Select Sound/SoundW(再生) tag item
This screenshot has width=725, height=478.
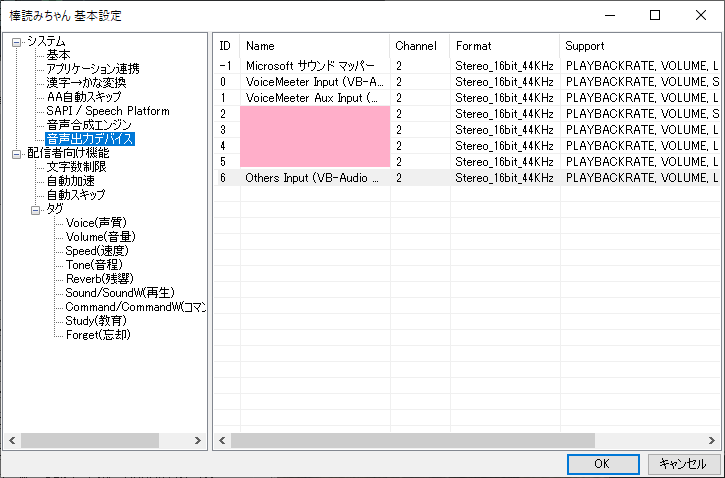click(x=120, y=293)
